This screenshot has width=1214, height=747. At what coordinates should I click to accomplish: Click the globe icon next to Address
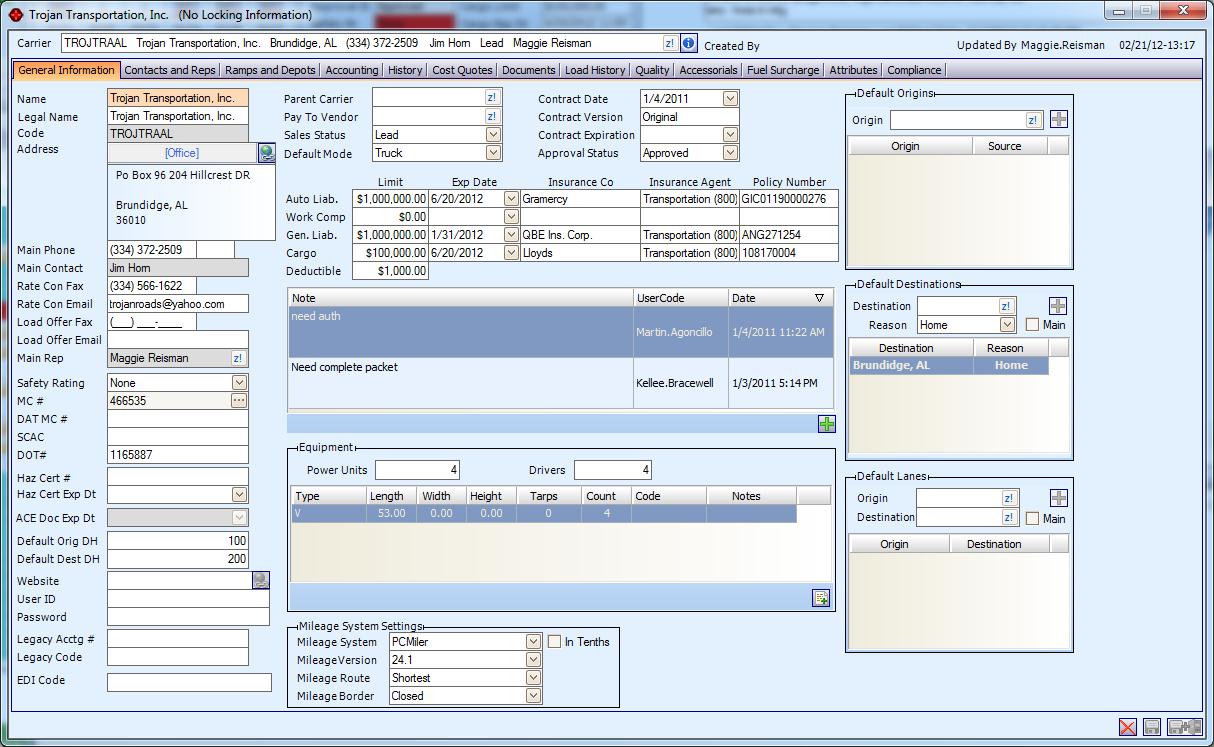pyautogui.click(x=266, y=153)
